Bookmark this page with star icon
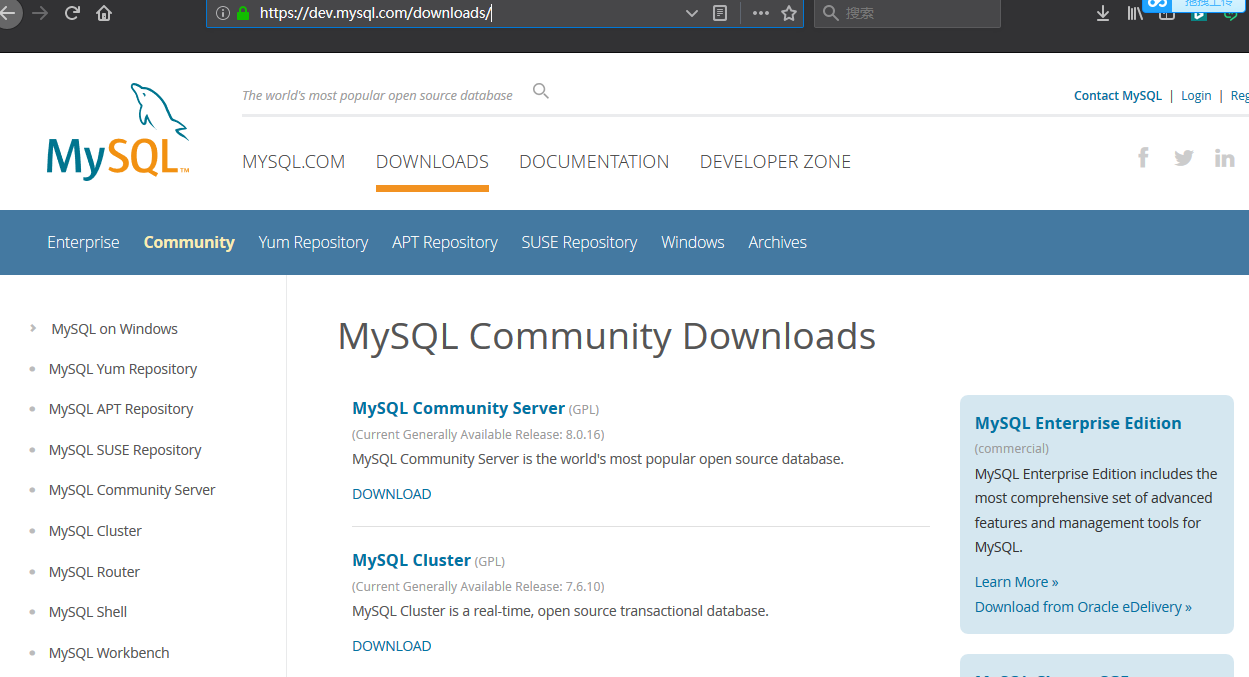The height and width of the screenshot is (677, 1249). tap(789, 13)
